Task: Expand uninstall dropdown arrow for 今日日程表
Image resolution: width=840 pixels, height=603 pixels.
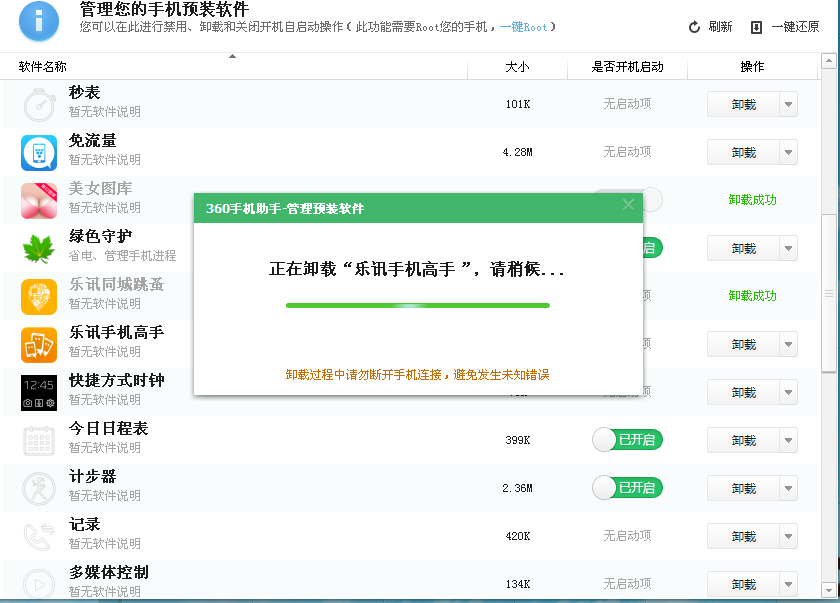Action: tap(788, 440)
